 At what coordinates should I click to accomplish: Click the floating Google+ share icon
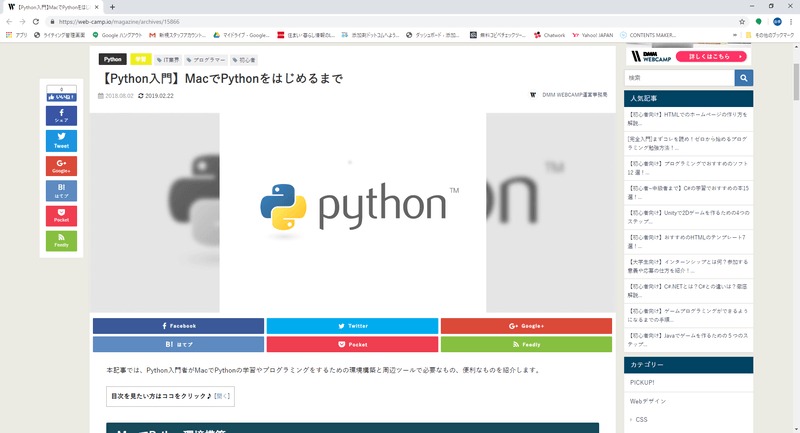[62, 166]
